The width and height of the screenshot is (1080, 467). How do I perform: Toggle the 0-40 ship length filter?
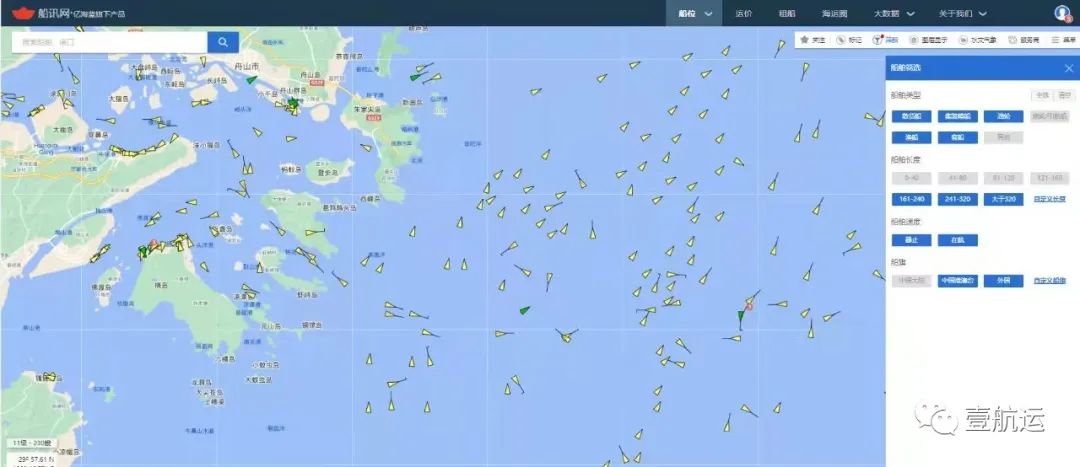pyautogui.click(x=911, y=178)
